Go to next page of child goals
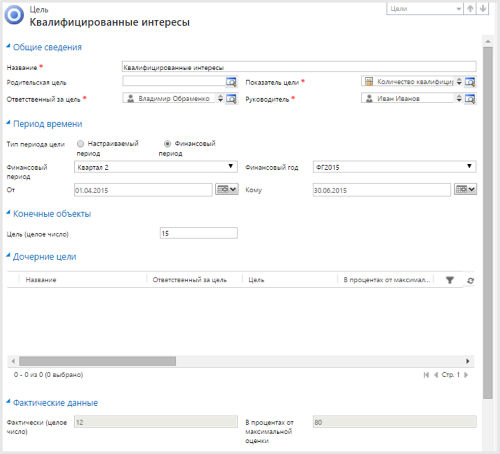Screen dimensions: 500x454 click(x=466, y=375)
